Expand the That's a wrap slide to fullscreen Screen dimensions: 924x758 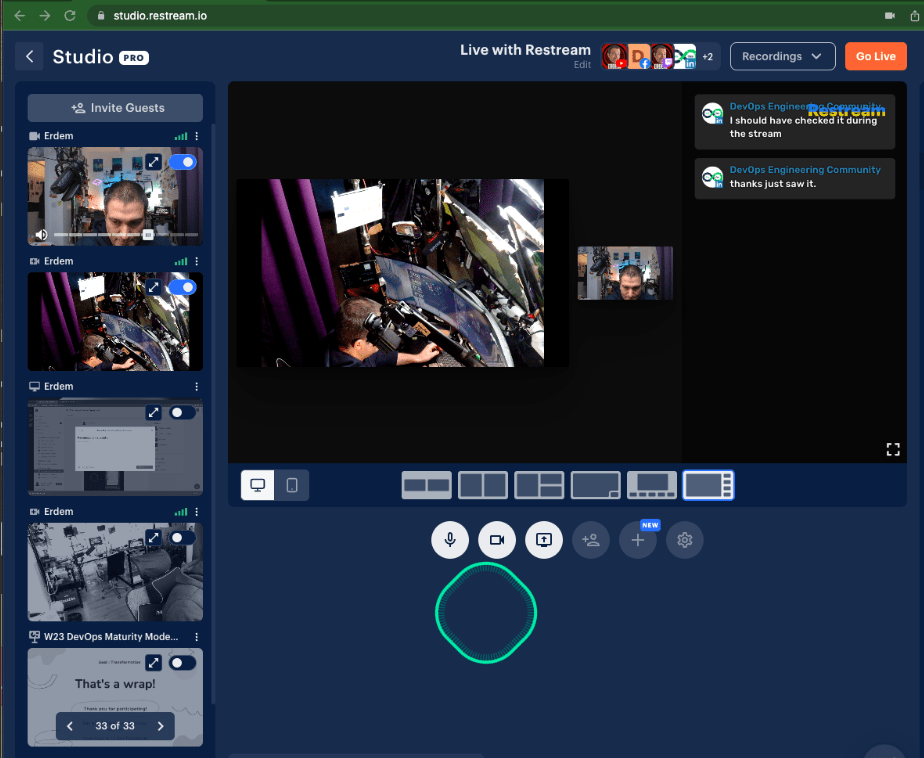pos(153,663)
